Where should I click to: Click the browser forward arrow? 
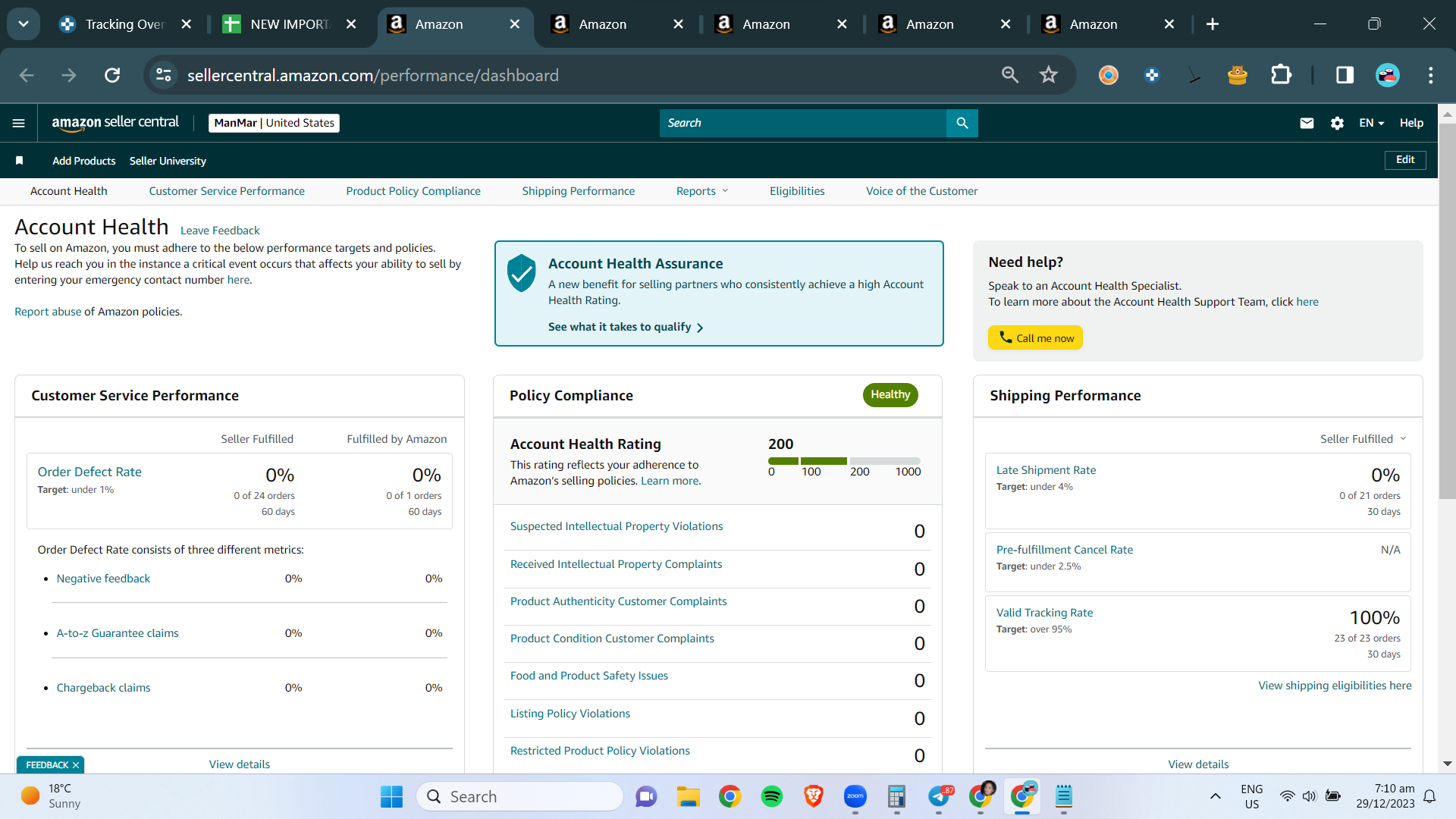pyautogui.click(x=69, y=75)
